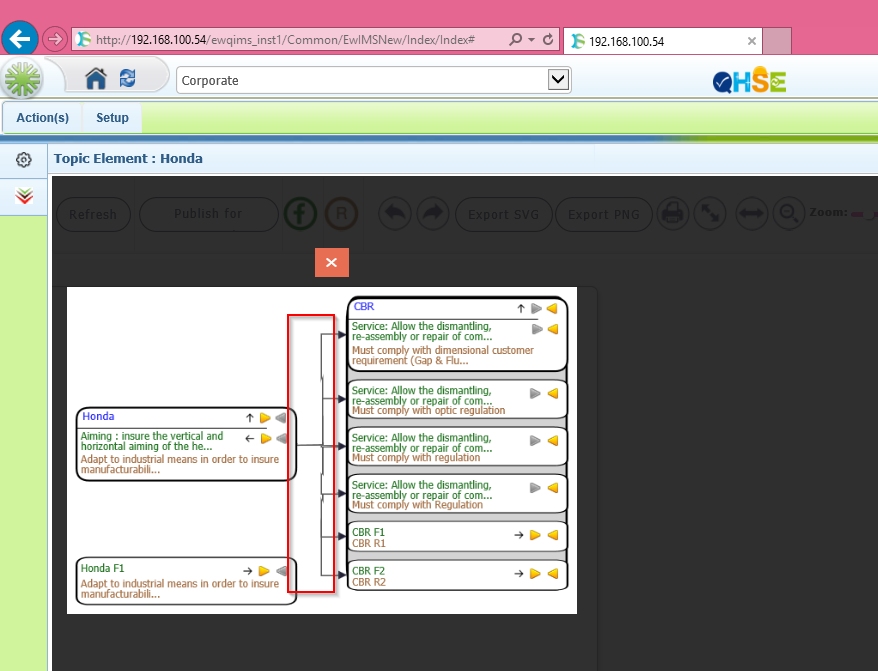878x671 pixels.
Task: Click the Publish for button
Action: 208,214
